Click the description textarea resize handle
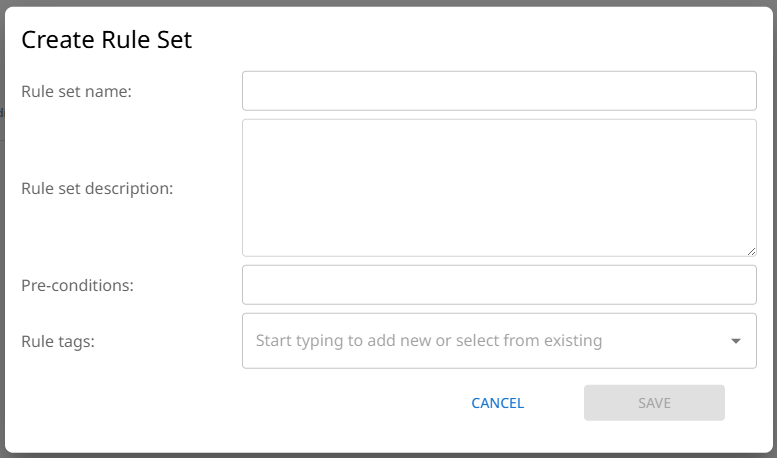Screen dimensions: 777x458 pos(751,251)
